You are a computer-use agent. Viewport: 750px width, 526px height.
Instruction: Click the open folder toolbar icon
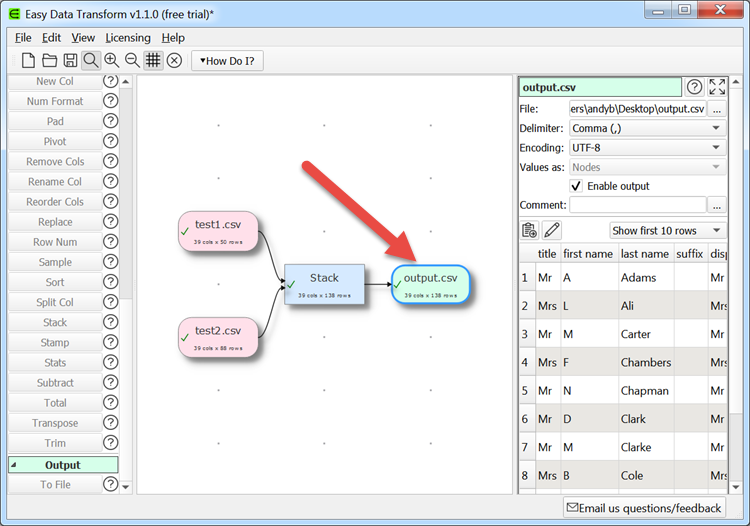pos(49,61)
